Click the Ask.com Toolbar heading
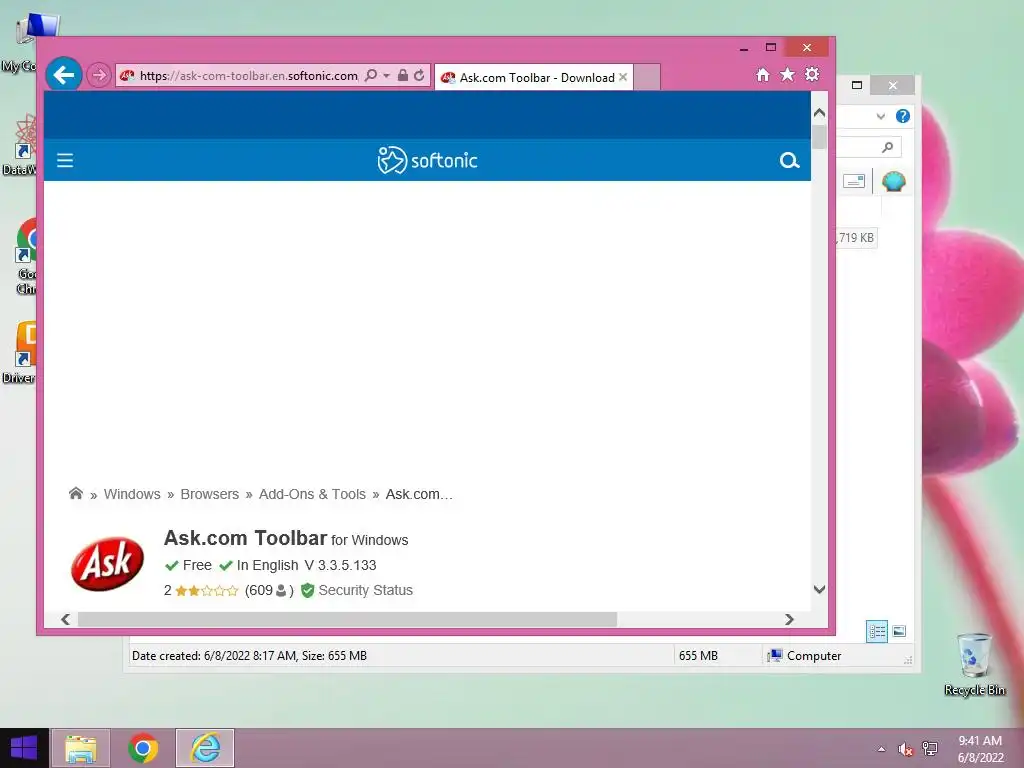 click(x=245, y=538)
